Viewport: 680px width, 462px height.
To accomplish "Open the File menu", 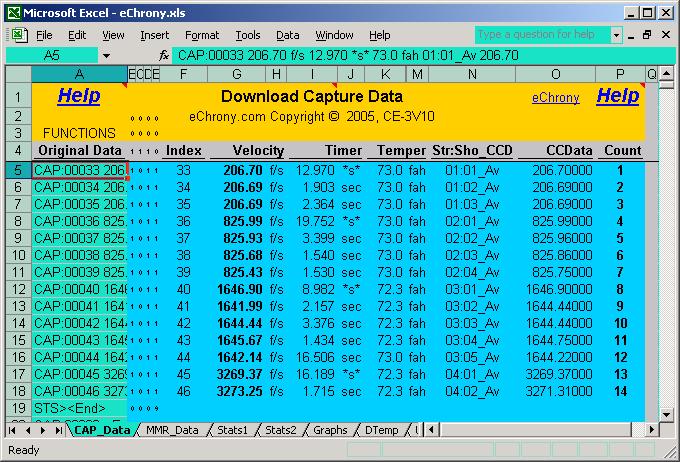I will (x=44, y=35).
